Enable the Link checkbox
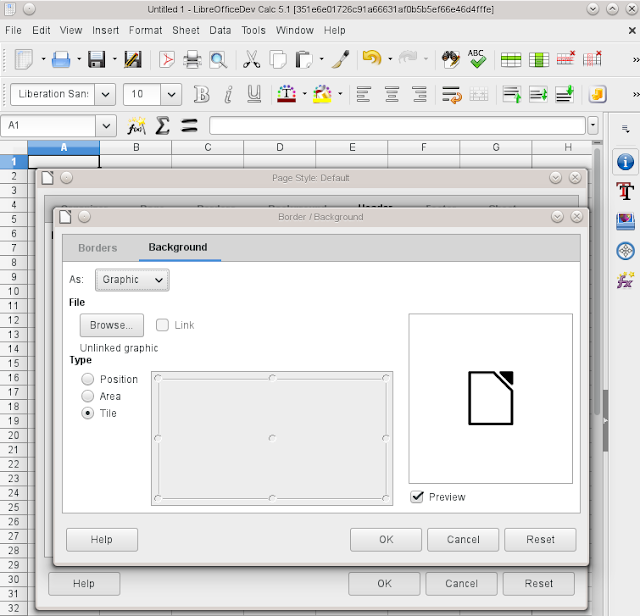 pos(162,325)
